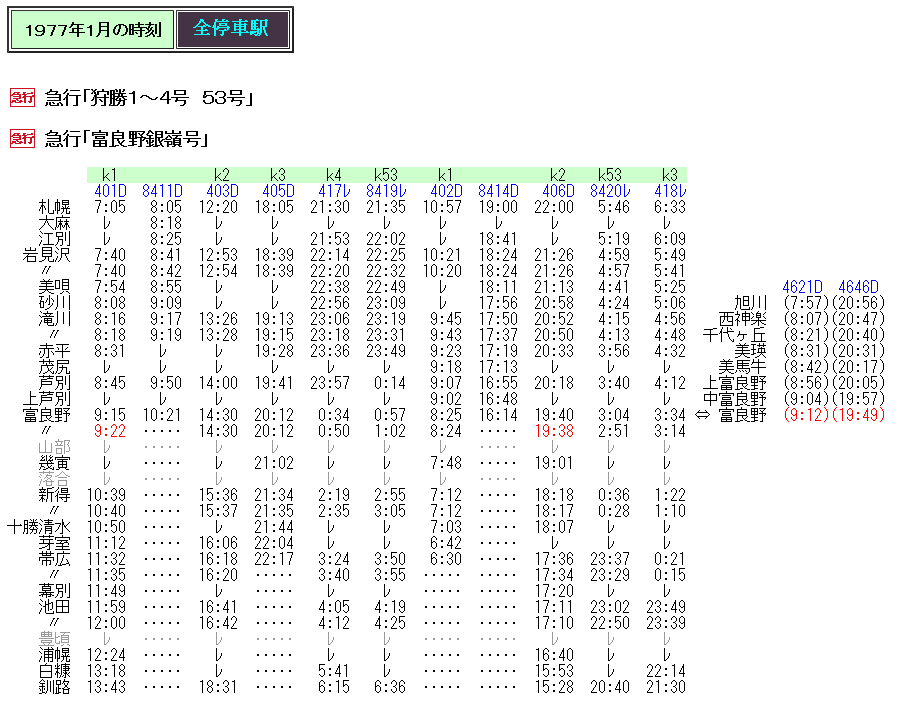Open the 急行「富良野銀嶺号」 heading

coord(126,139)
